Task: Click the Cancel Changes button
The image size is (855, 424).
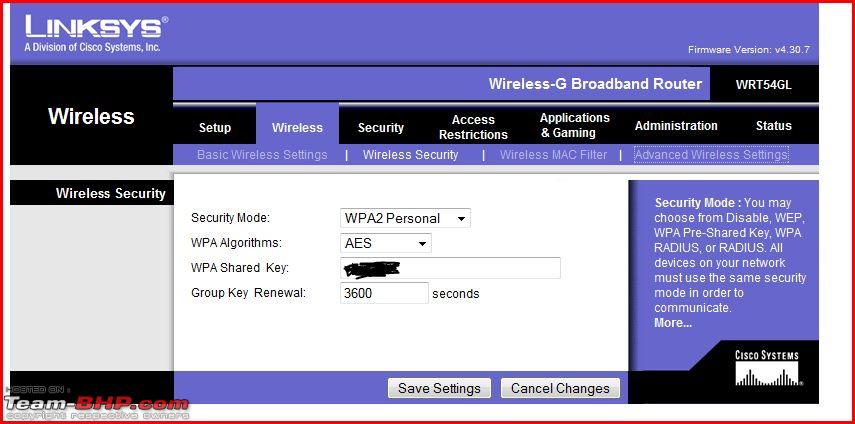Action: tap(560, 389)
